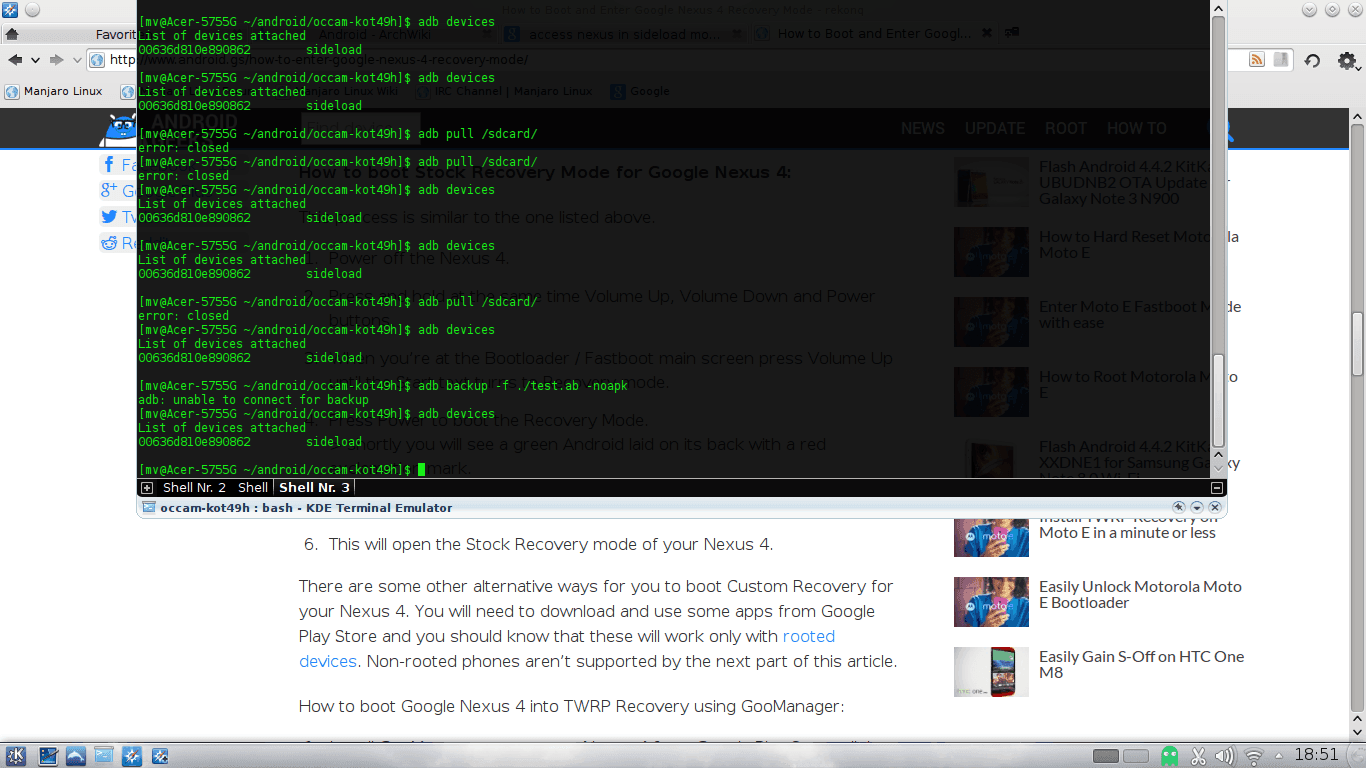
Task: Click the green ghost tray icon
Action: point(1169,756)
